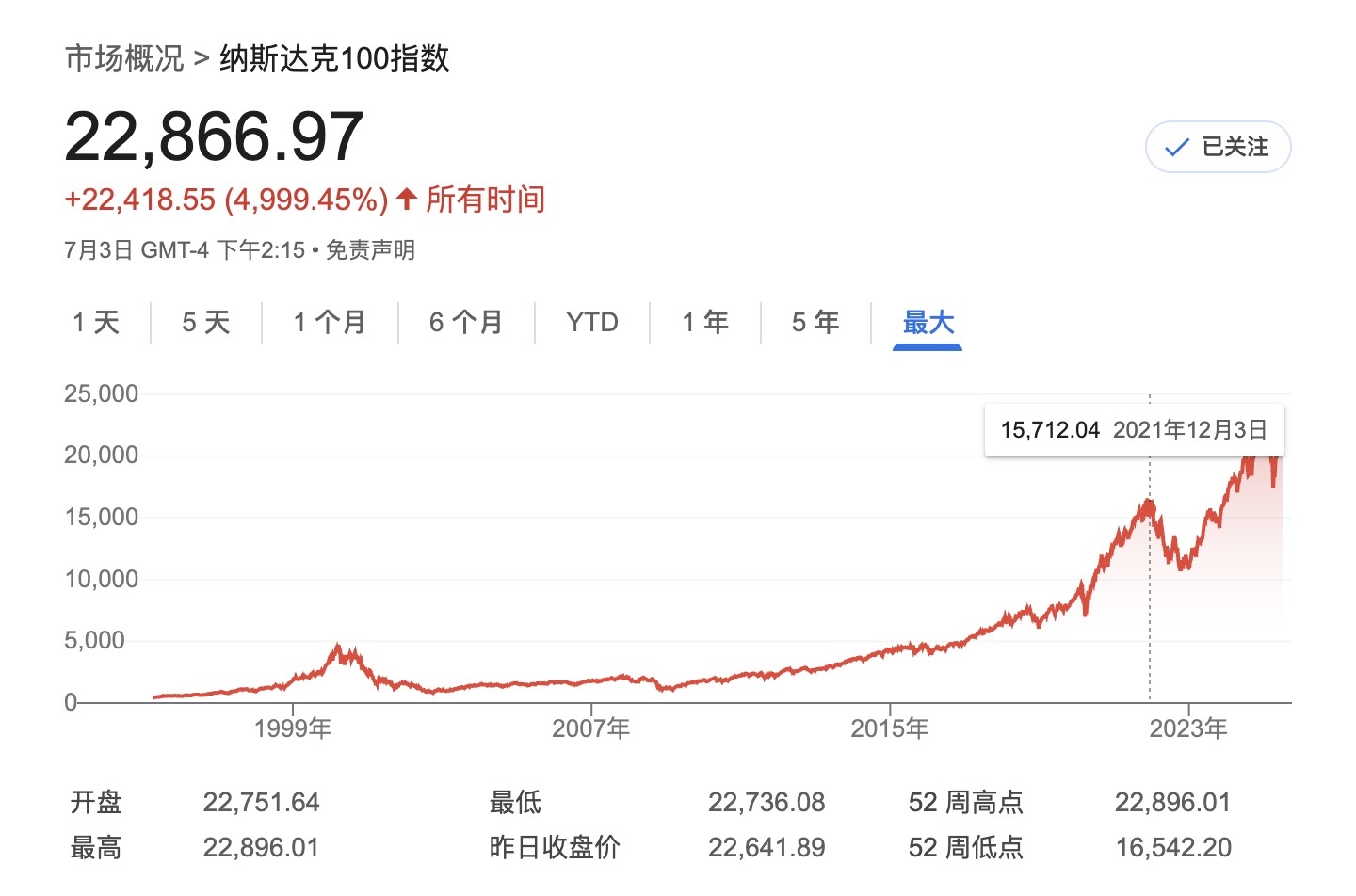The width and height of the screenshot is (1356, 896).
Task: Click the 开盘 row label
Action: point(96,803)
